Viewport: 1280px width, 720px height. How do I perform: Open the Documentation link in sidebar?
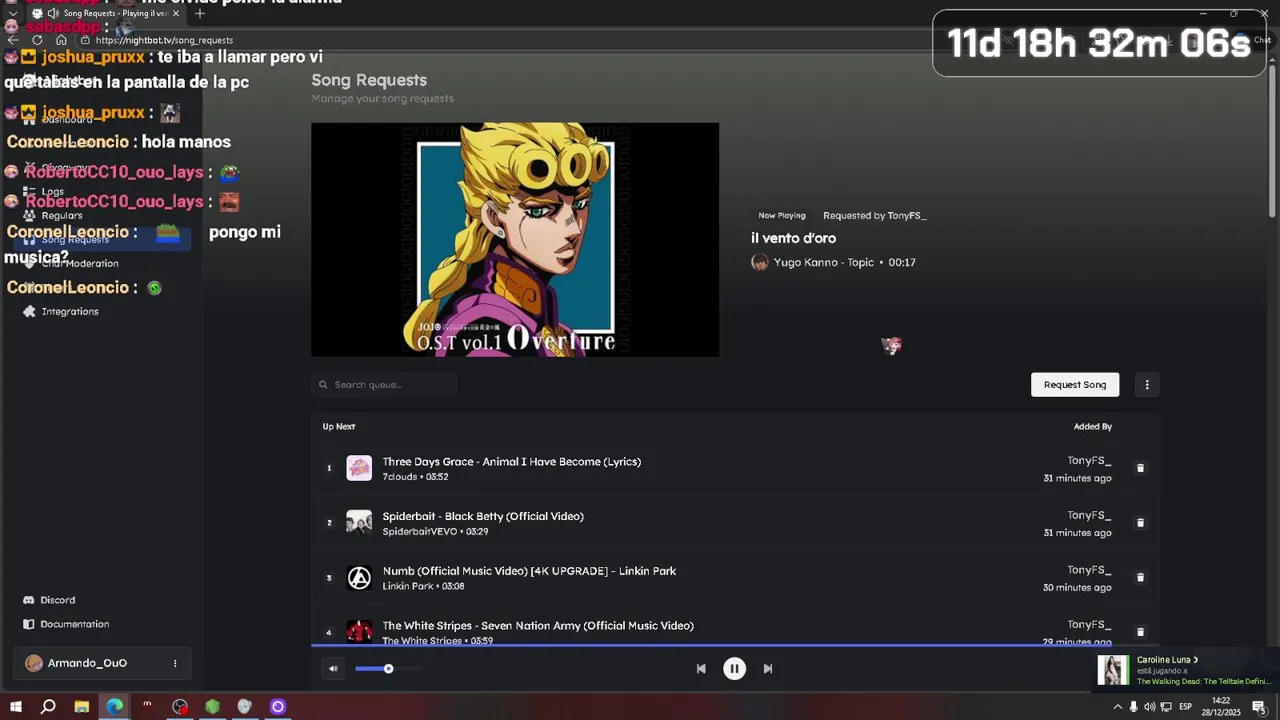(66, 624)
